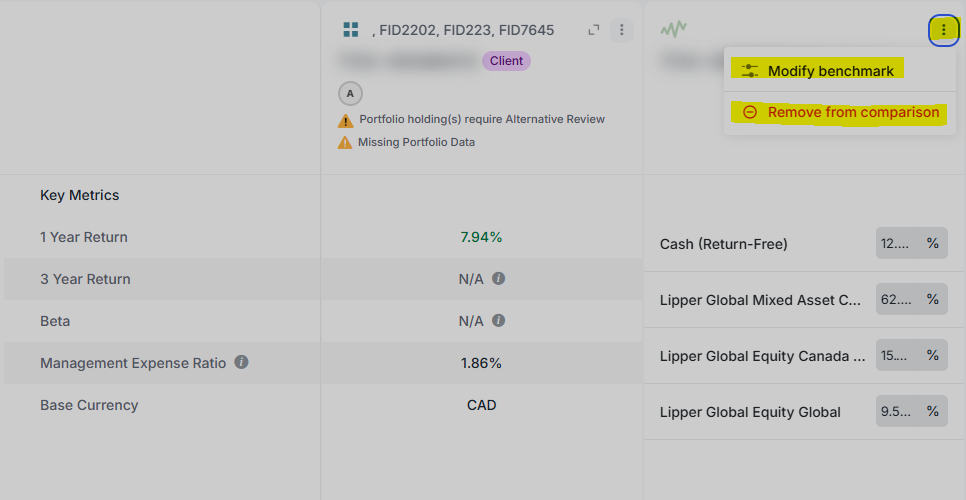The image size is (966, 500).
Task: Expand the portfolio column using expand icon
Action: 594,30
